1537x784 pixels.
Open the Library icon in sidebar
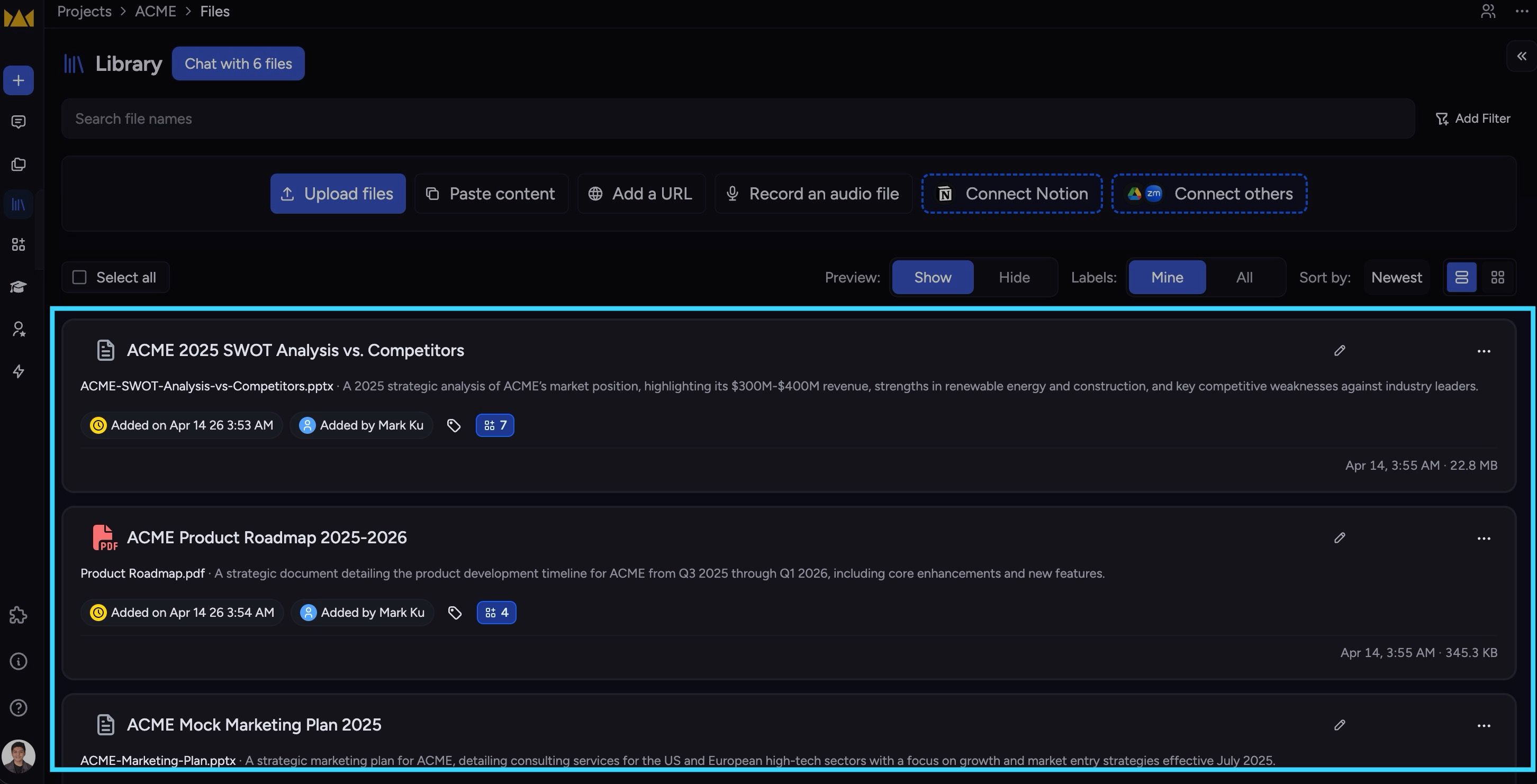point(19,205)
